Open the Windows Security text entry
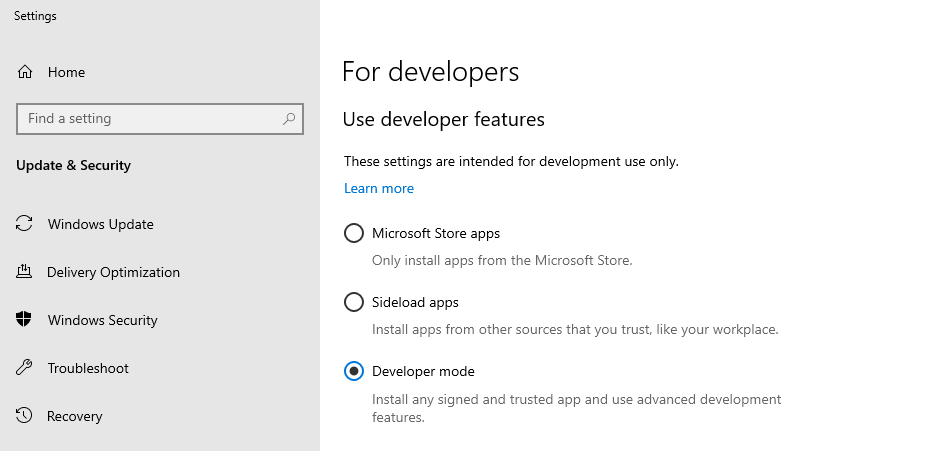The image size is (949, 451). tap(102, 320)
